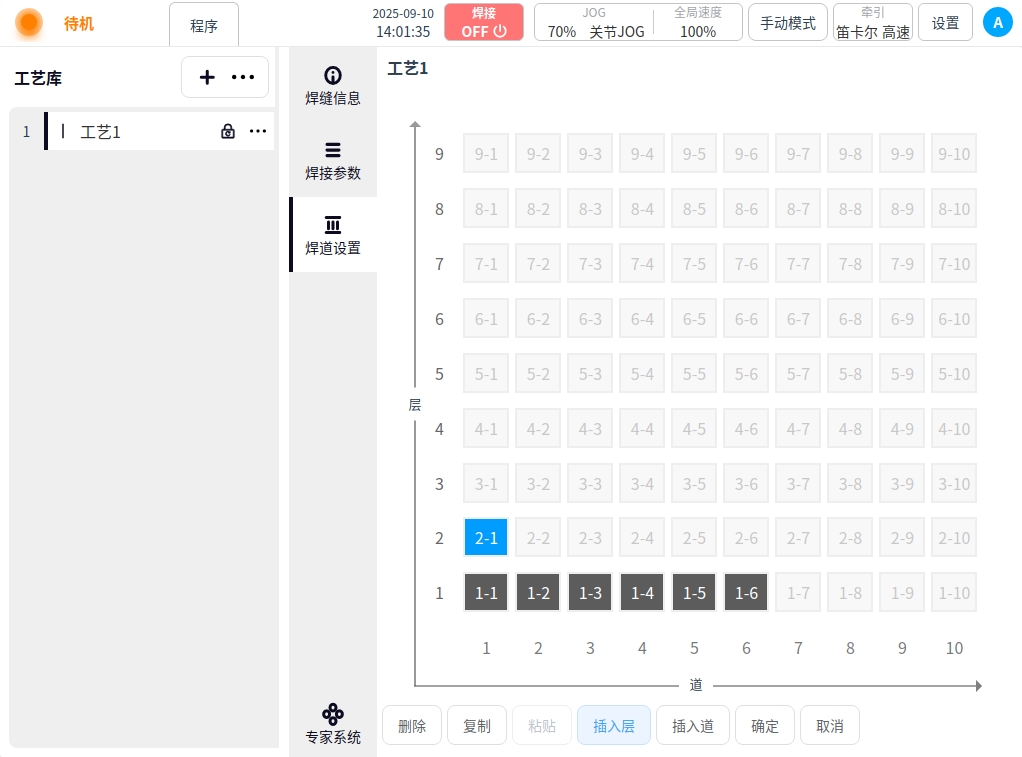Click the plus icon in 工艺库
This screenshot has width=1022, height=757.
207,77
